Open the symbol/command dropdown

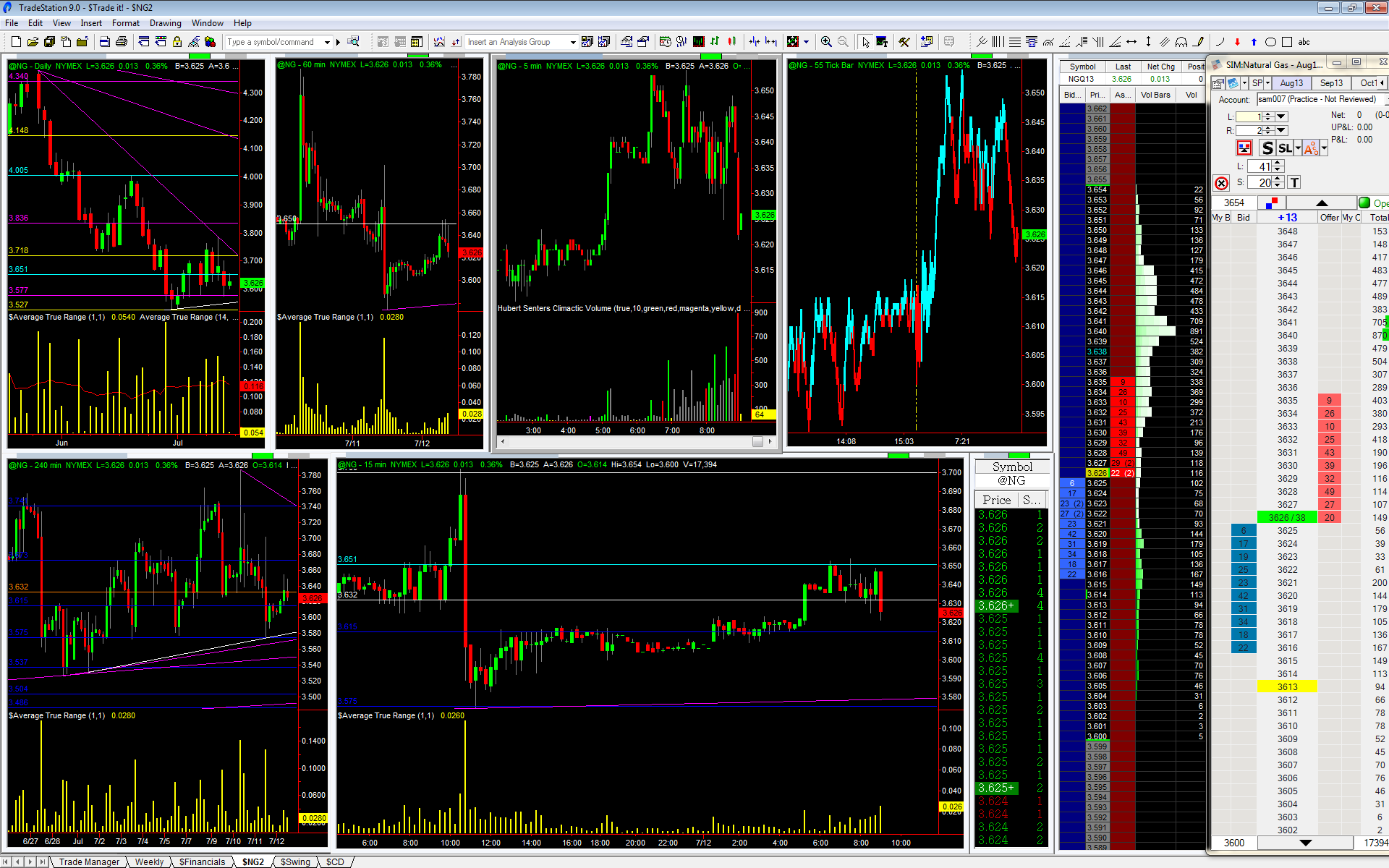click(x=327, y=42)
